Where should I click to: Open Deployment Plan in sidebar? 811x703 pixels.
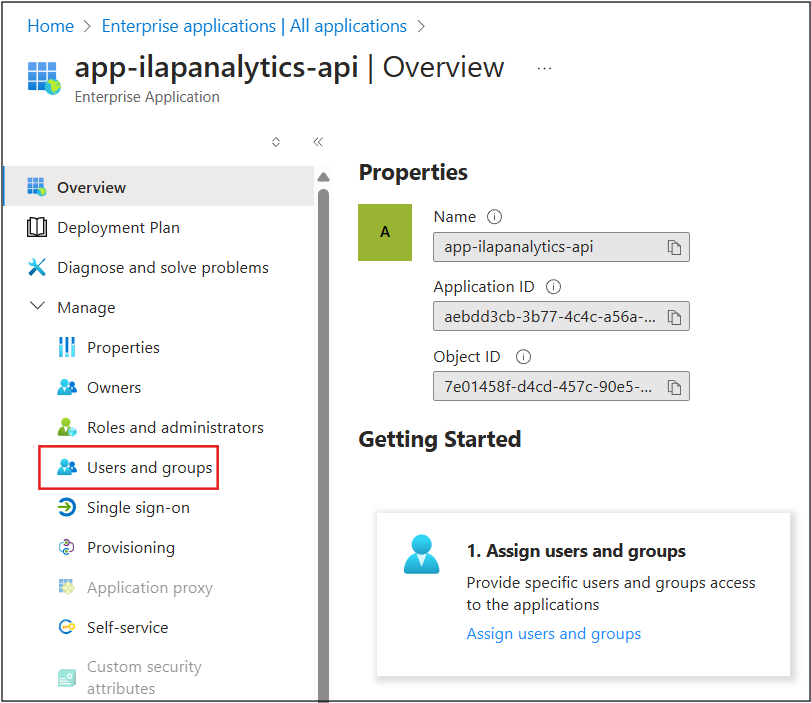click(118, 228)
